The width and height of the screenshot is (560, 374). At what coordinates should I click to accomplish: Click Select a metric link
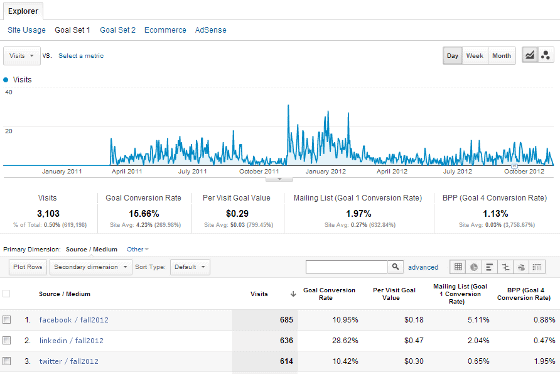point(81,56)
